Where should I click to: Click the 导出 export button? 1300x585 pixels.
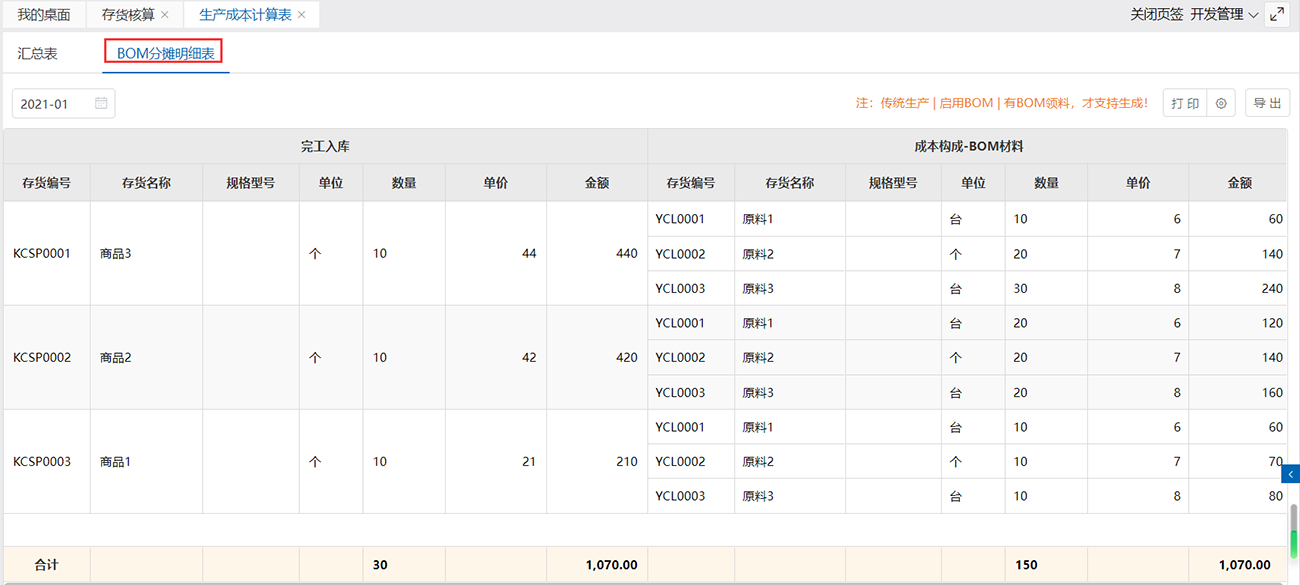point(1267,103)
